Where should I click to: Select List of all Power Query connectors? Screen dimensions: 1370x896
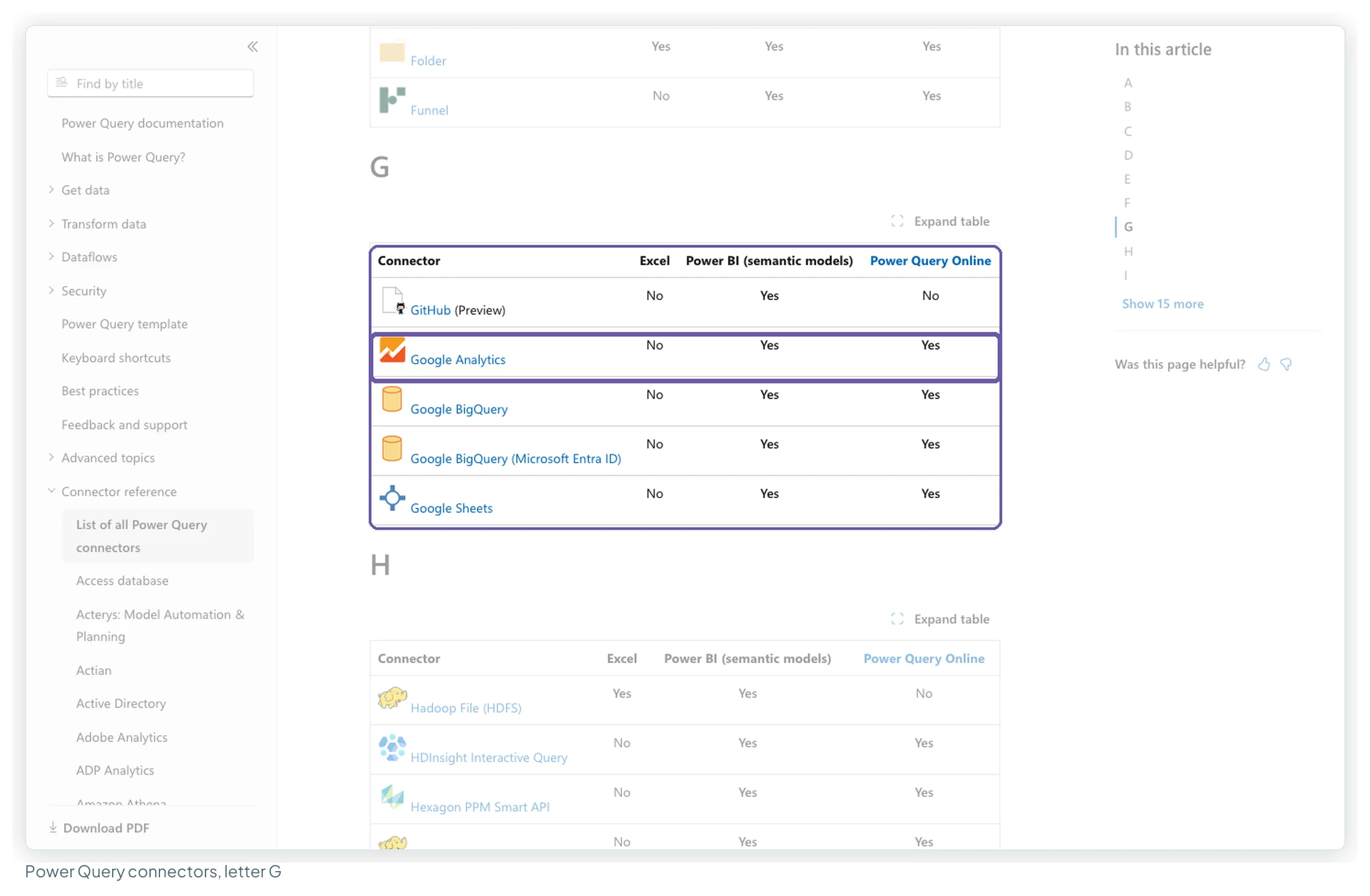point(158,535)
